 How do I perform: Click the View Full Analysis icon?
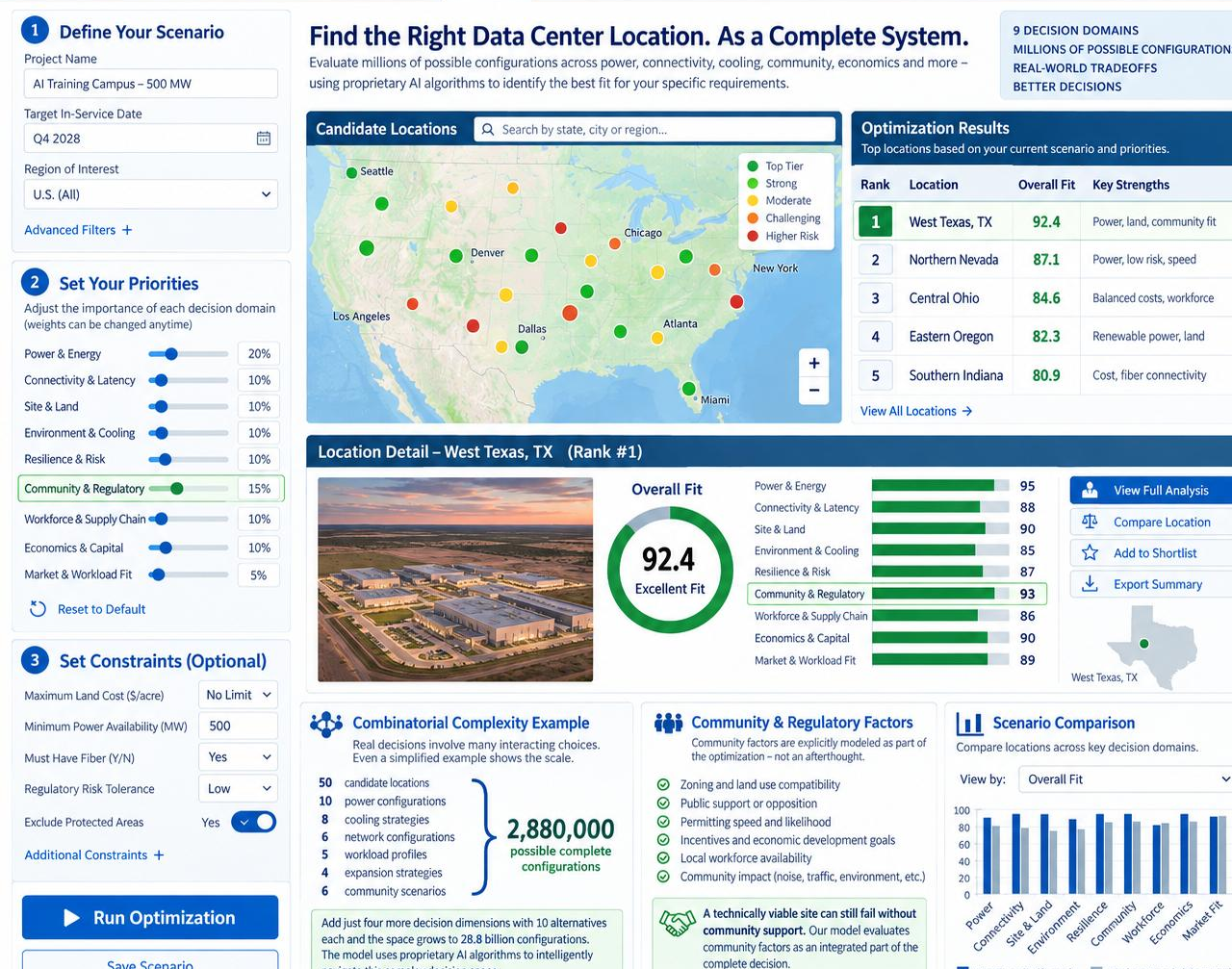click(1090, 490)
